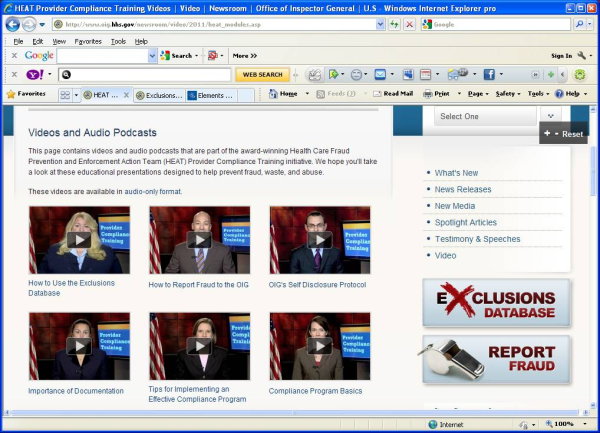Click the Print icon in the command bar
The image size is (600, 433).
click(435, 94)
